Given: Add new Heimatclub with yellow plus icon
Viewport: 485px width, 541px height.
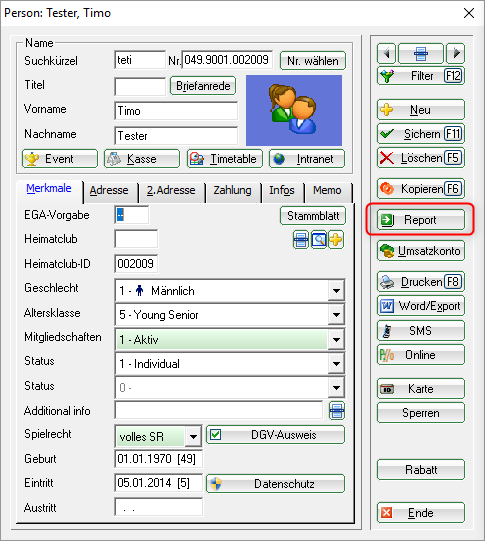Looking at the screenshot, I should [336, 240].
